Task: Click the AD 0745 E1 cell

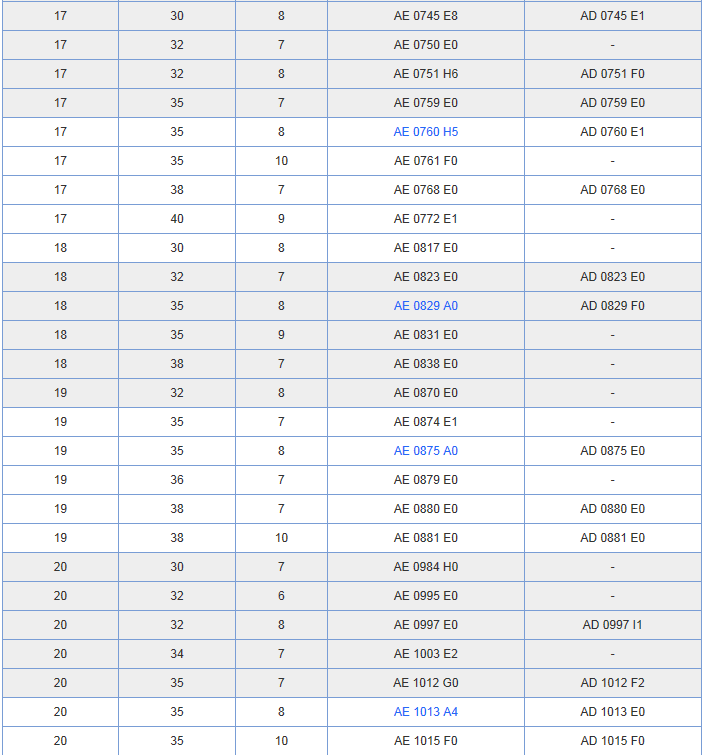Action: [612, 16]
